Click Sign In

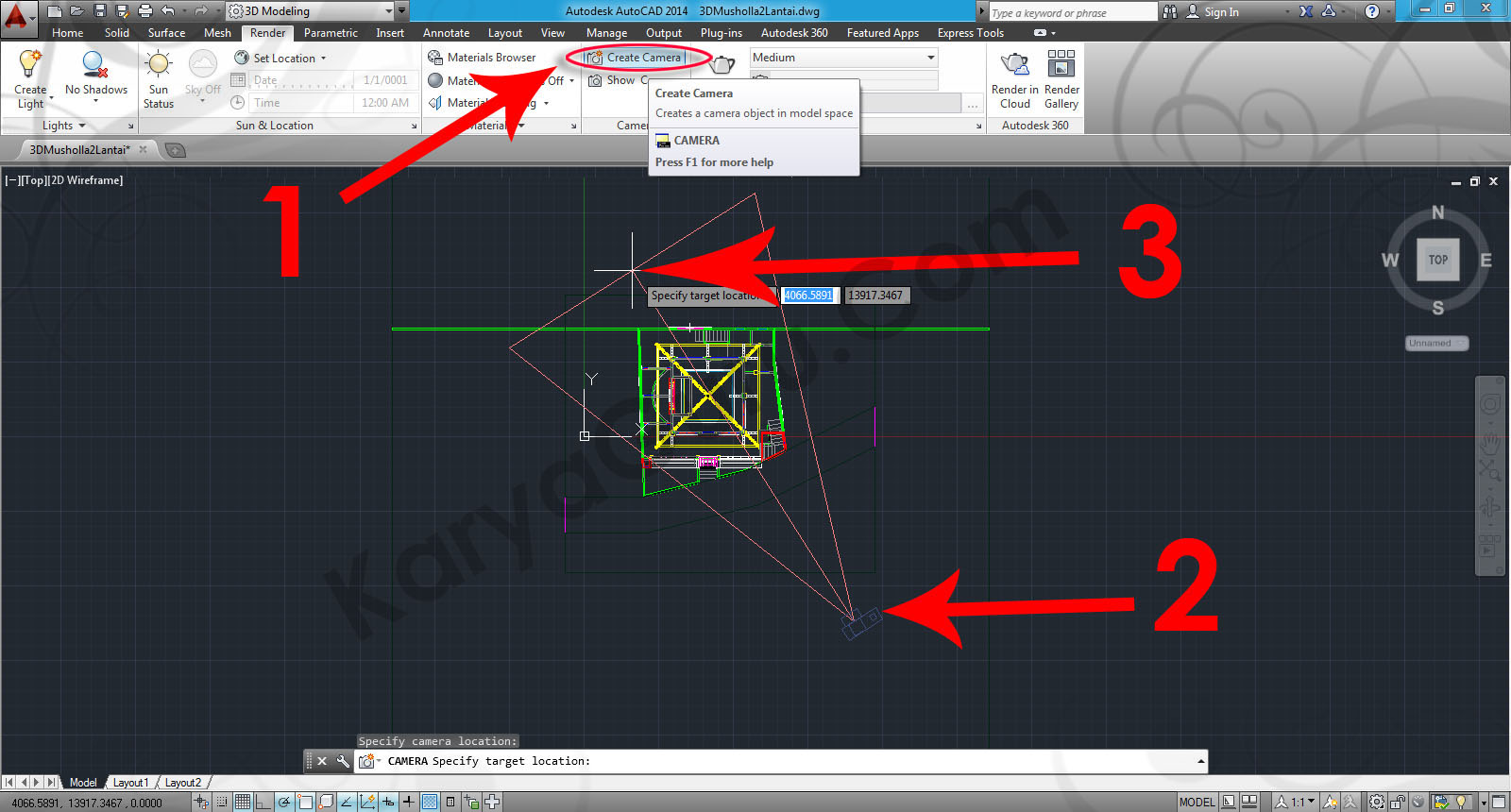click(1220, 12)
